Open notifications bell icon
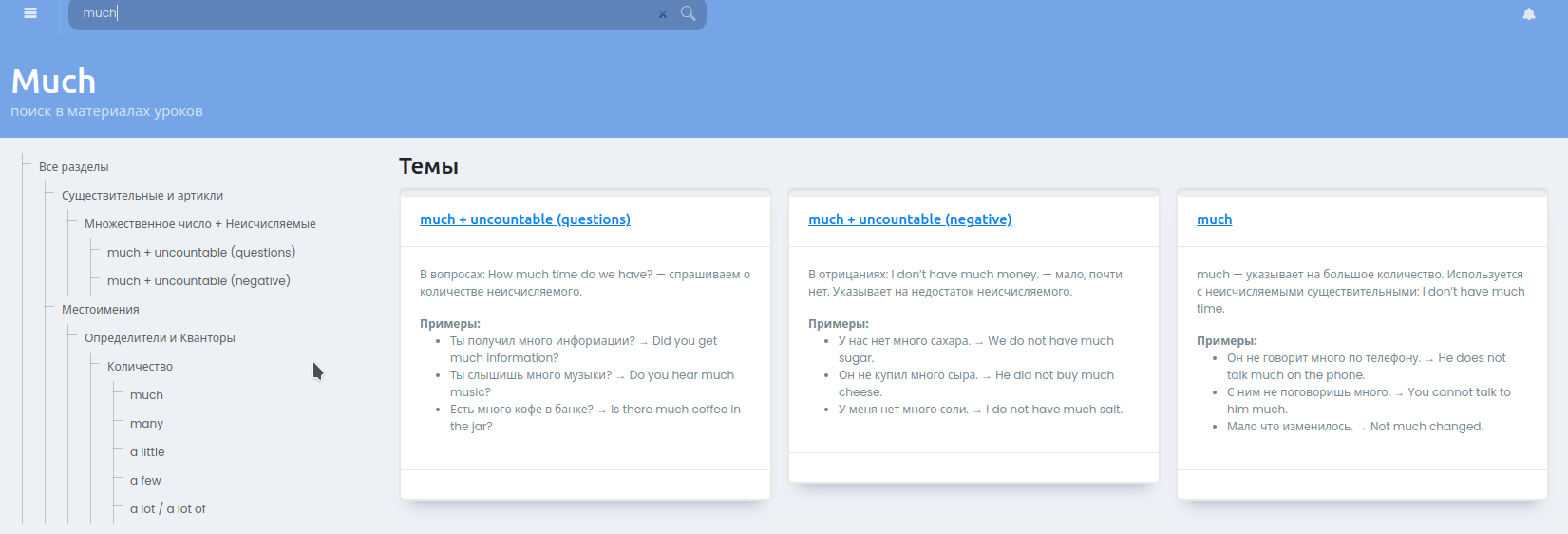This screenshot has width=1568, height=534. click(x=1529, y=14)
